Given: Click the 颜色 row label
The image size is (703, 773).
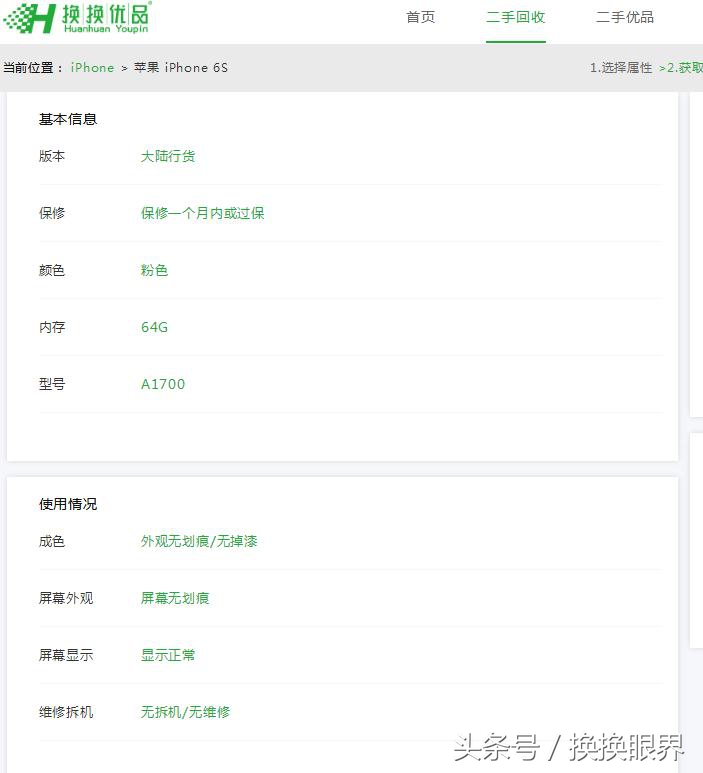Looking at the screenshot, I should 52,270.
